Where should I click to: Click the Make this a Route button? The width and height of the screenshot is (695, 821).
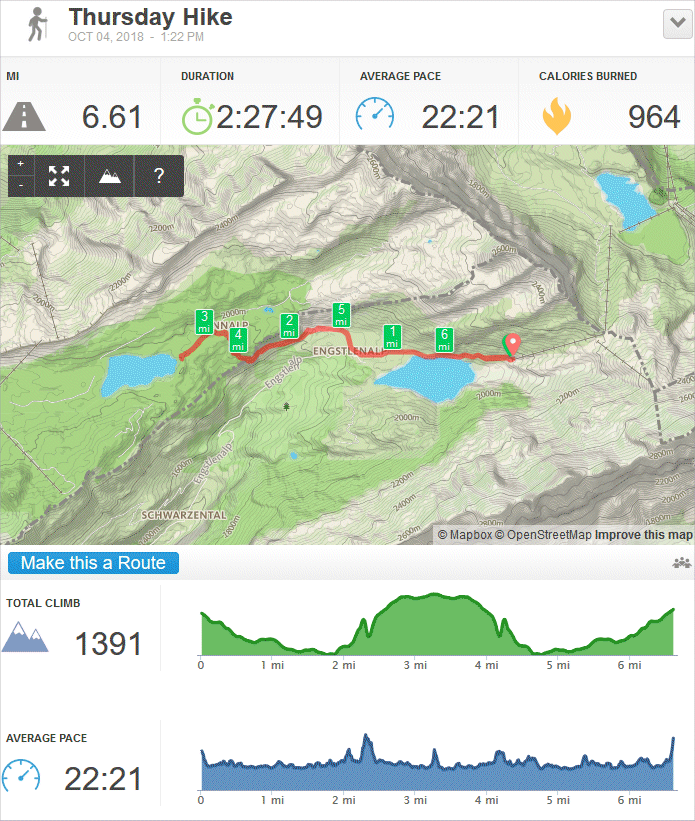click(x=93, y=563)
